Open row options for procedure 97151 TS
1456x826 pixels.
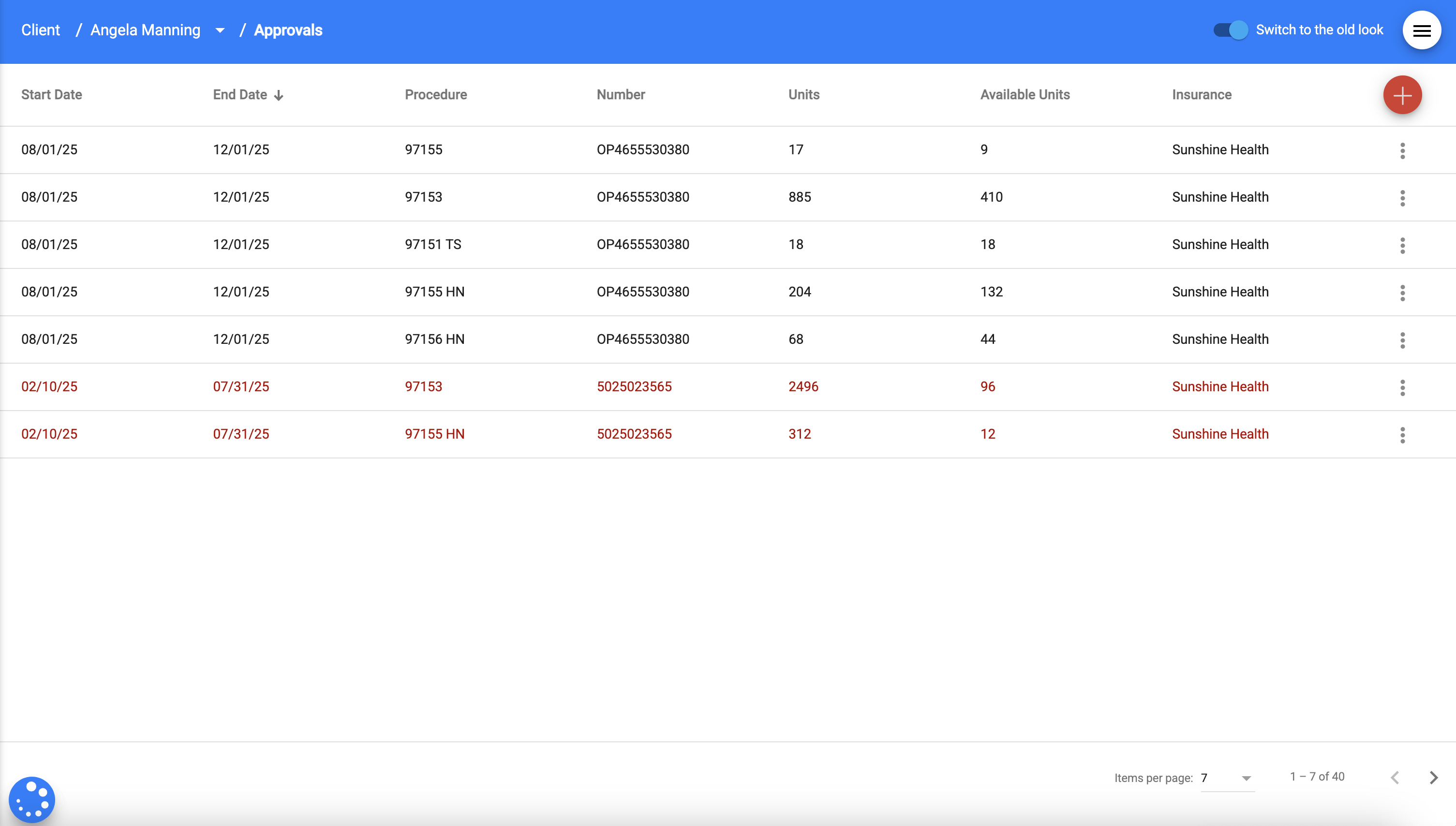pos(1402,245)
